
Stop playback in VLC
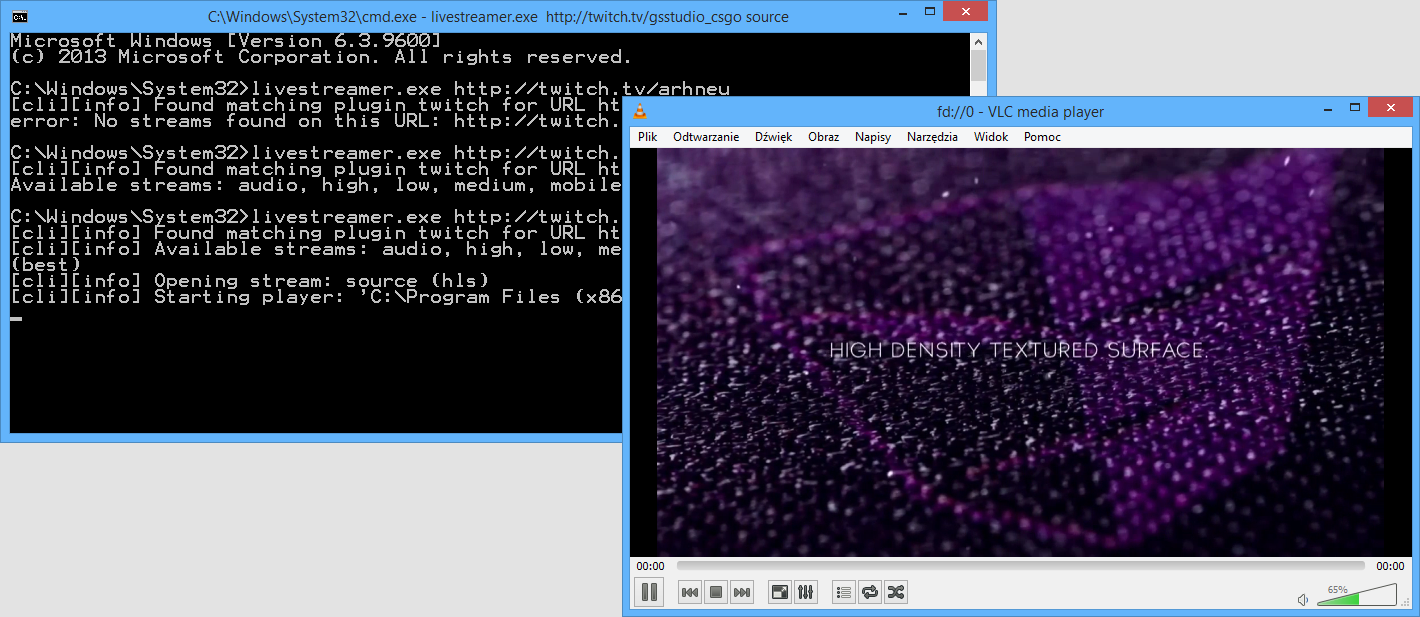point(716,593)
